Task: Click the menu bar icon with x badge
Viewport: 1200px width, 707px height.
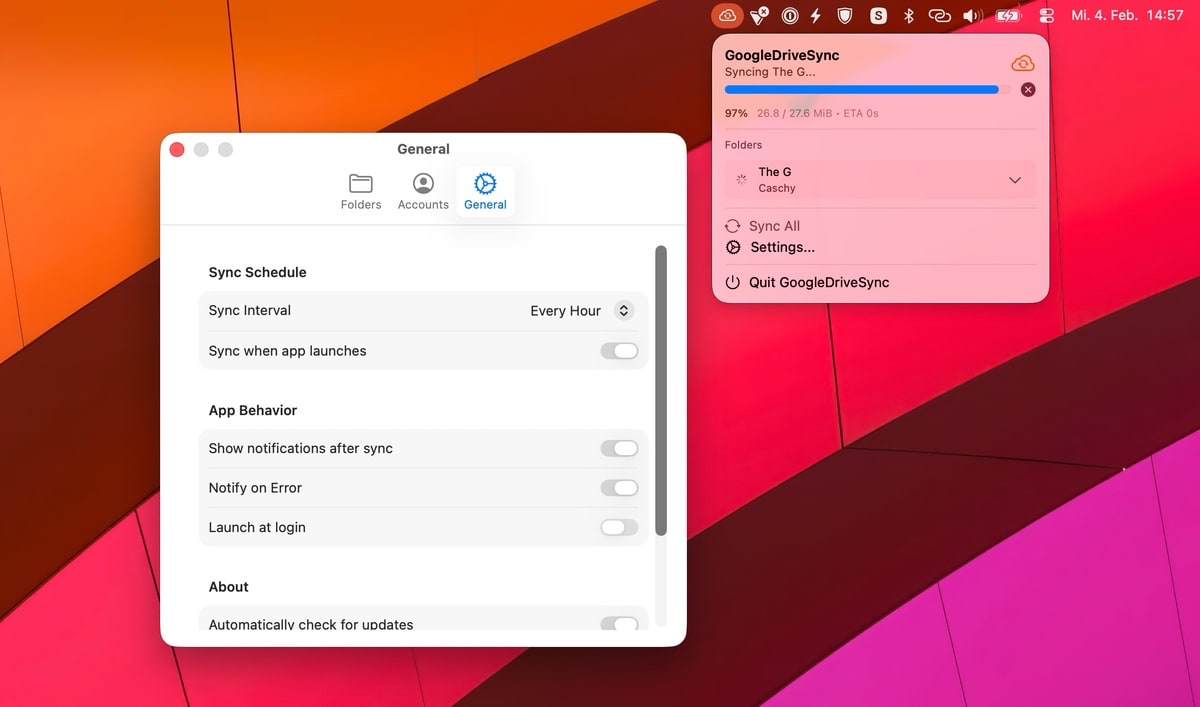Action: pos(760,15)
